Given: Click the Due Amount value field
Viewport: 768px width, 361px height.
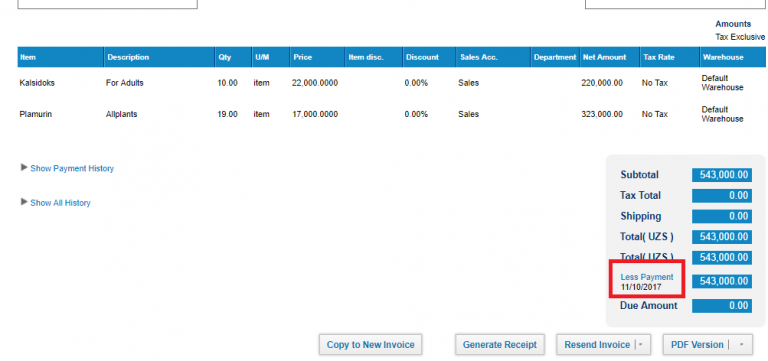Looking at the screenshot, I should point(722,306).
